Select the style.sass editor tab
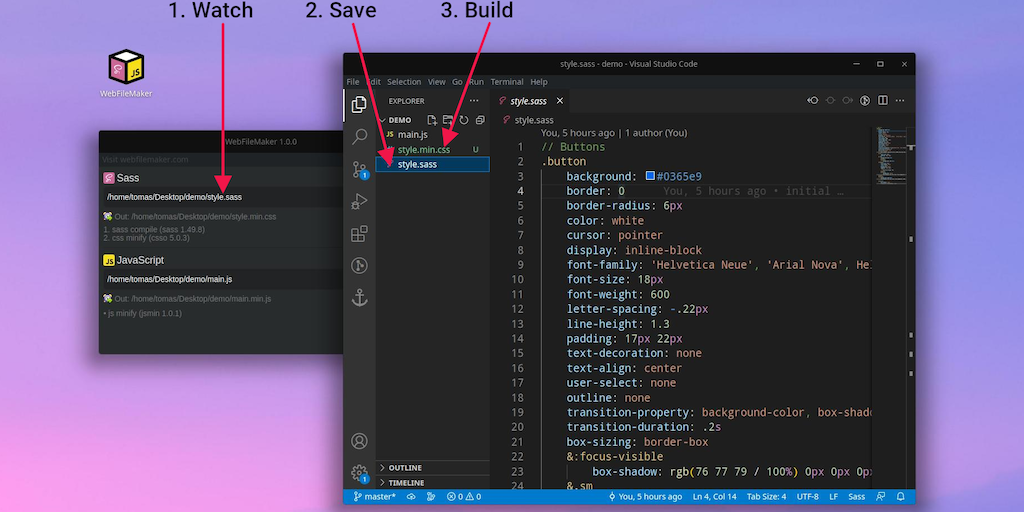Viewport: 1024px width, 512px height. [x=530, y=101]
